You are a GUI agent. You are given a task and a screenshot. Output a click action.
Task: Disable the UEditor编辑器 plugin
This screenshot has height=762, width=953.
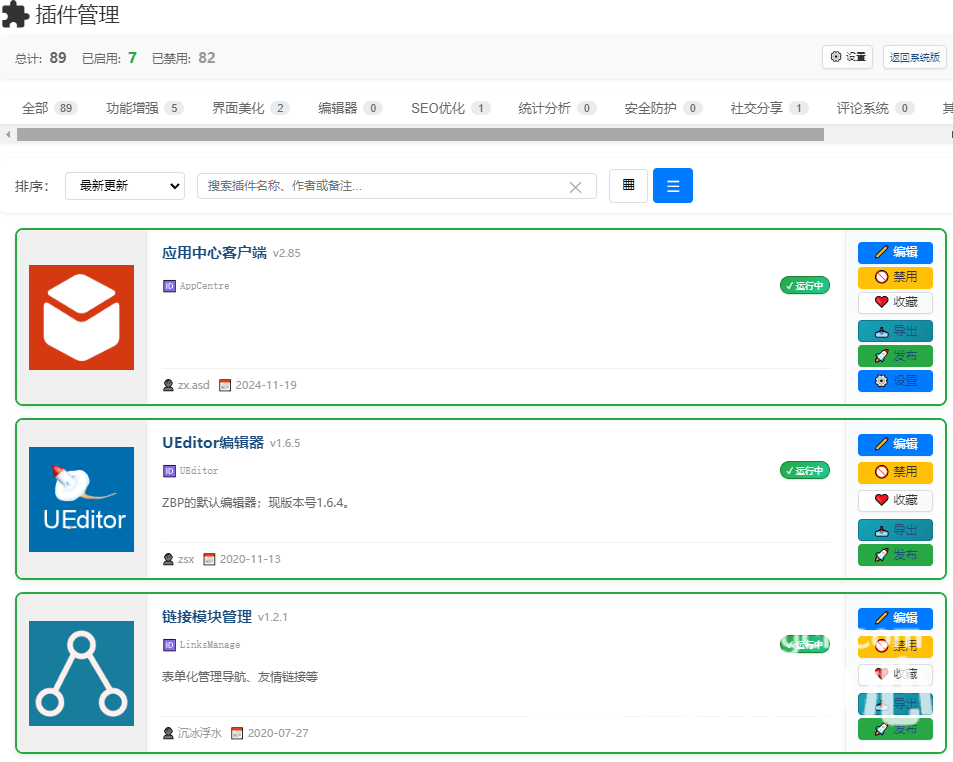[895, 472]
